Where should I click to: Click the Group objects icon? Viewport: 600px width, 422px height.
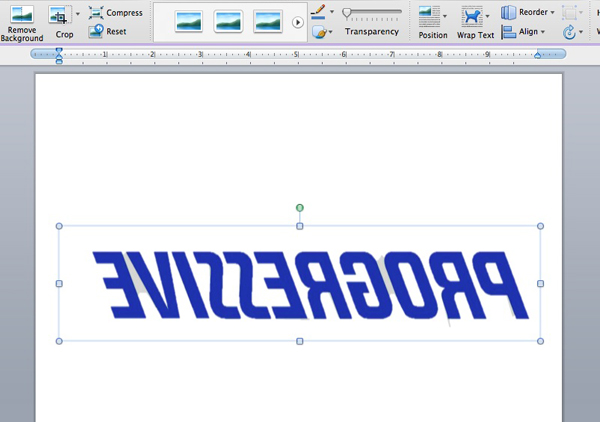569,13
